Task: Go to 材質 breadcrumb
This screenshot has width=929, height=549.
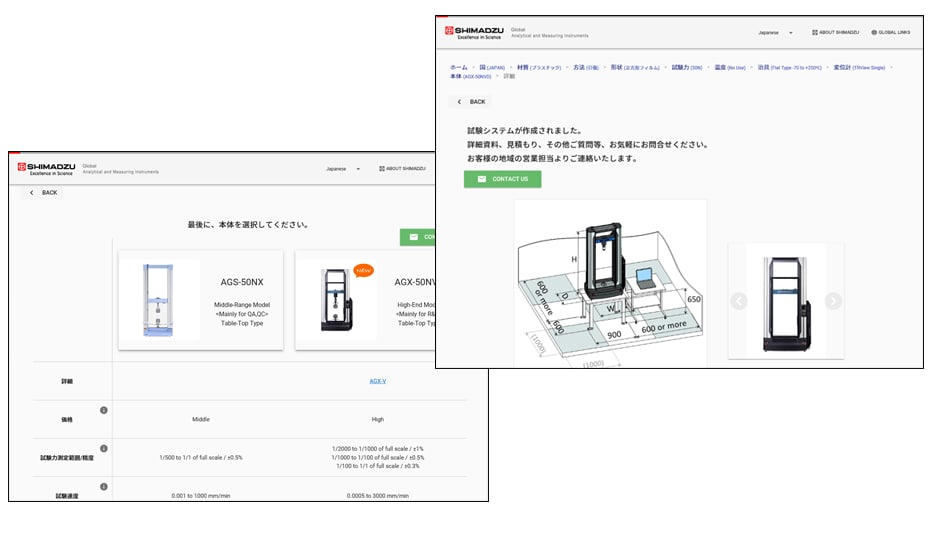Action: tap(539, 68)
